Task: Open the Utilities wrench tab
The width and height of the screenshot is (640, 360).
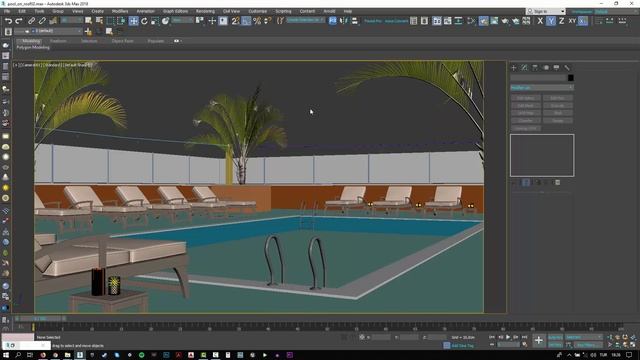Action: (x=567, y=68)
